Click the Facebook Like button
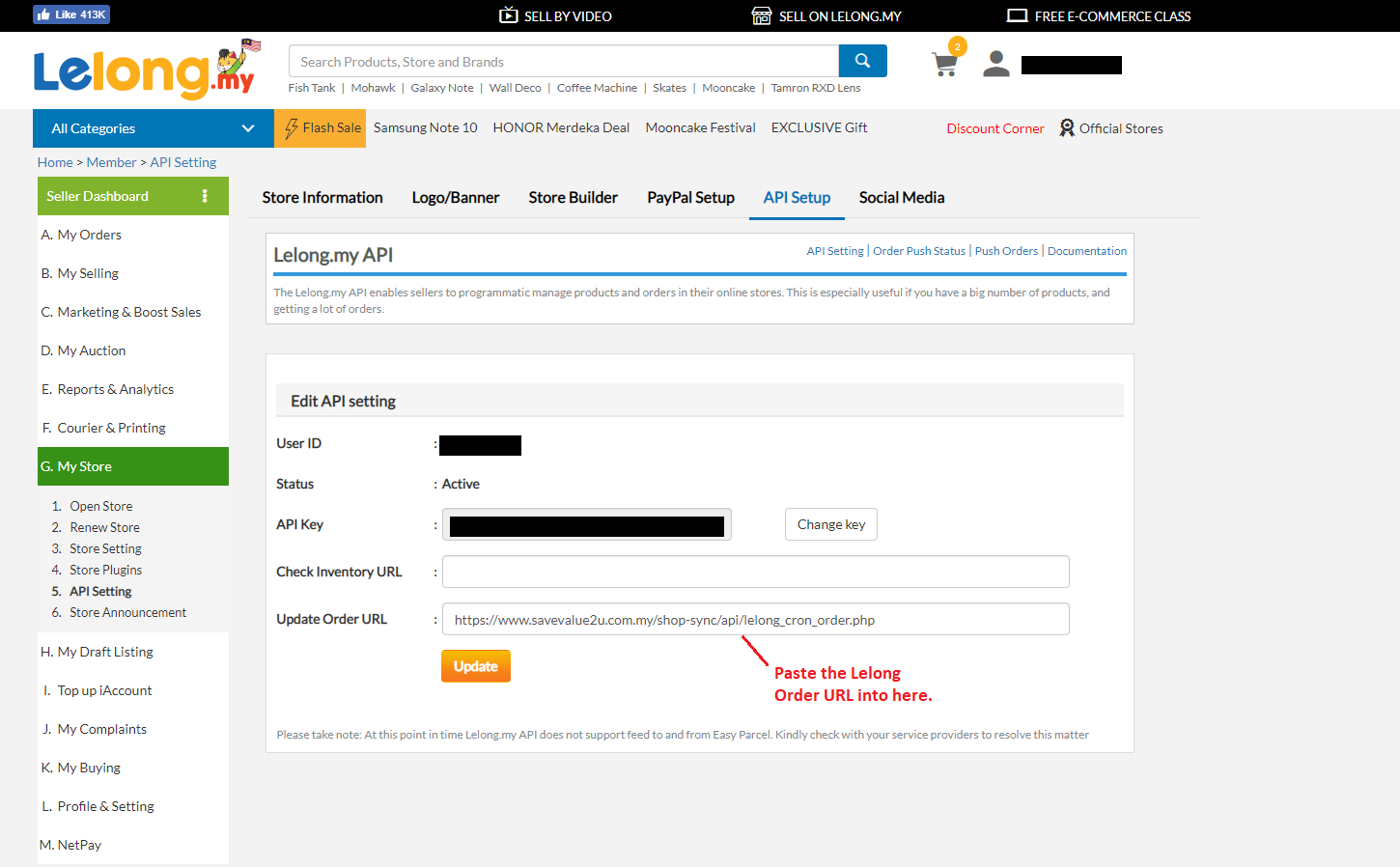Viewport: 1400px width, 867px height. pyautogui.click(x=71, y=14)
